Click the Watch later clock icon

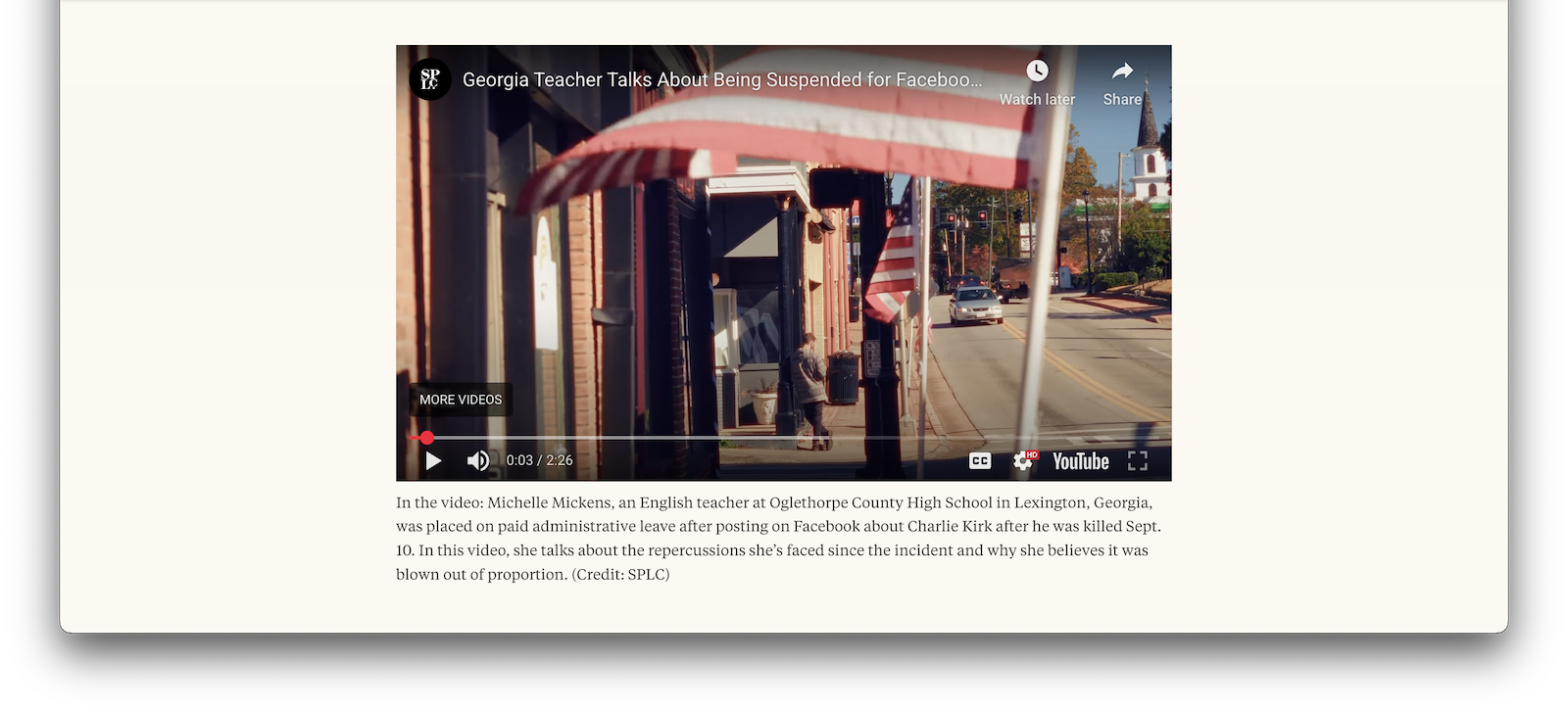click(x=1037, y=71)
